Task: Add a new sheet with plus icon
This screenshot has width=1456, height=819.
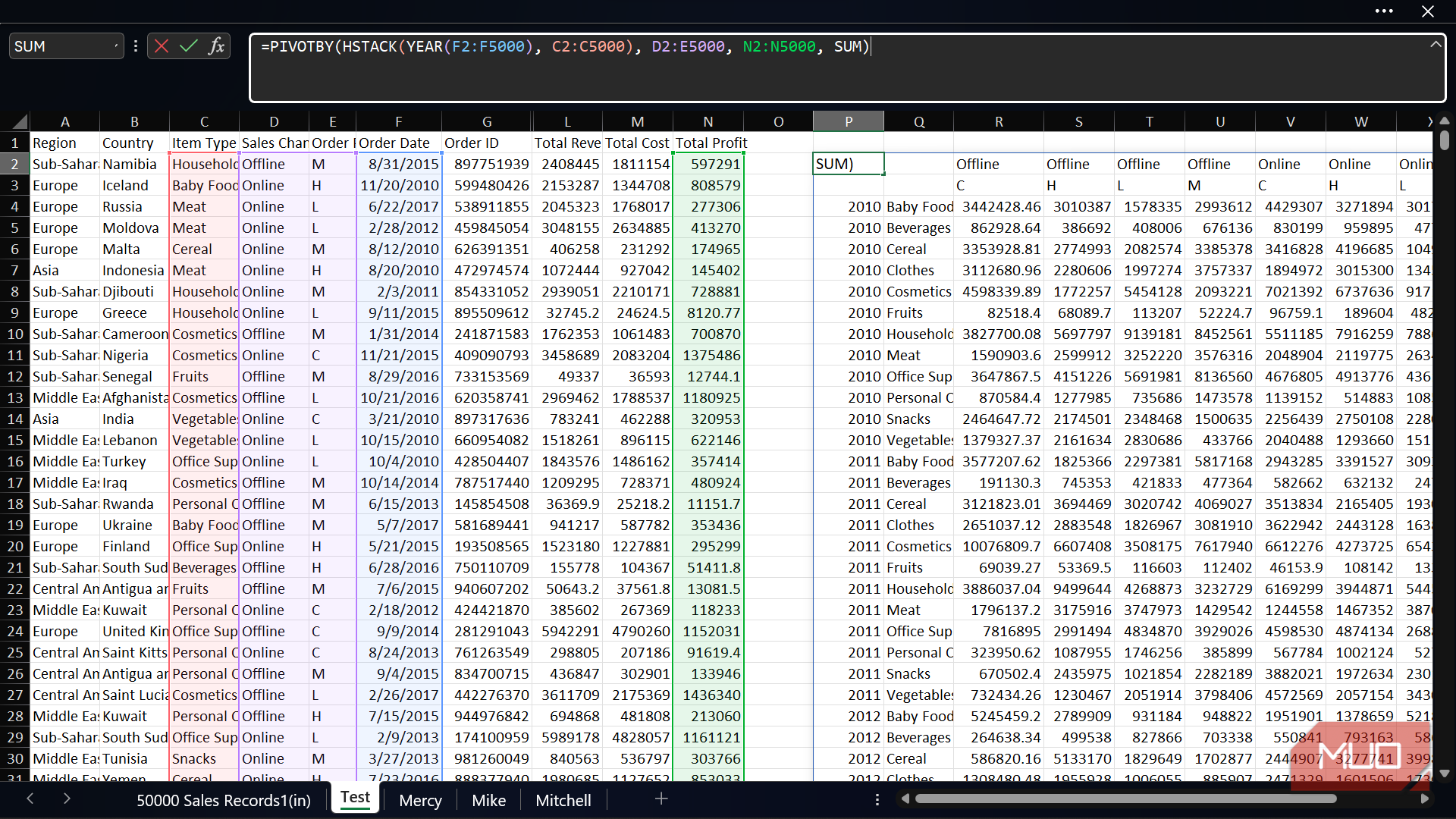Action: 661,799
